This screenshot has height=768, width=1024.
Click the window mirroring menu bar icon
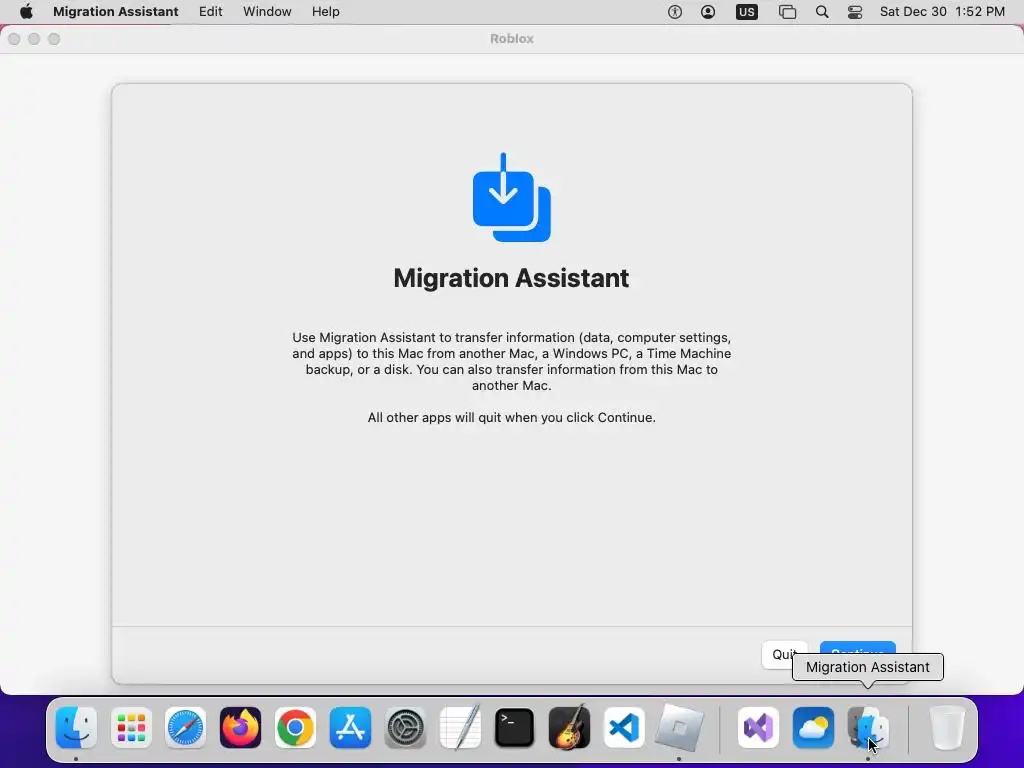click(788, 12)
